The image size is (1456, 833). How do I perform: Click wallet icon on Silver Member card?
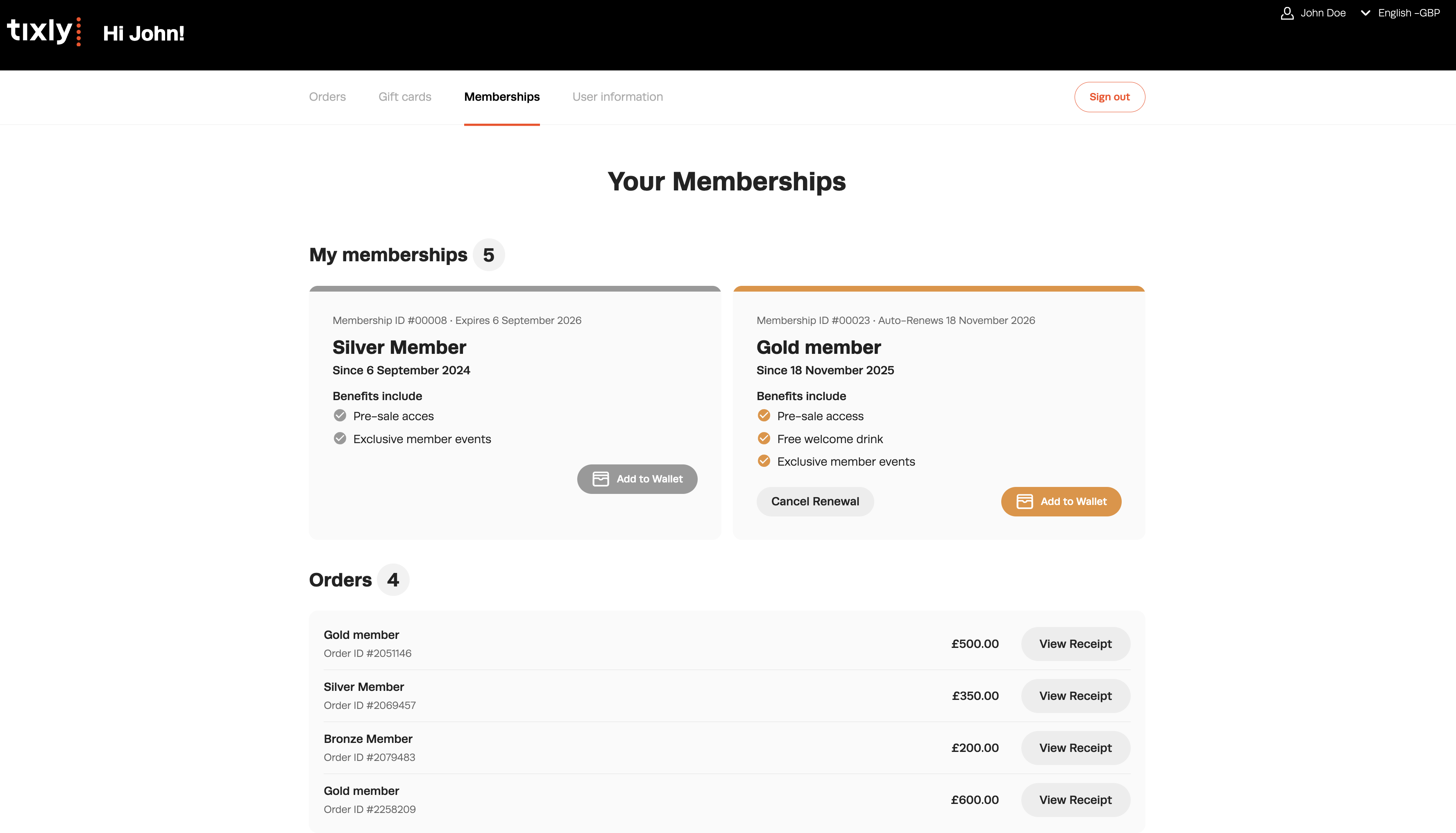pyautogui.click(x=600, y=479)
